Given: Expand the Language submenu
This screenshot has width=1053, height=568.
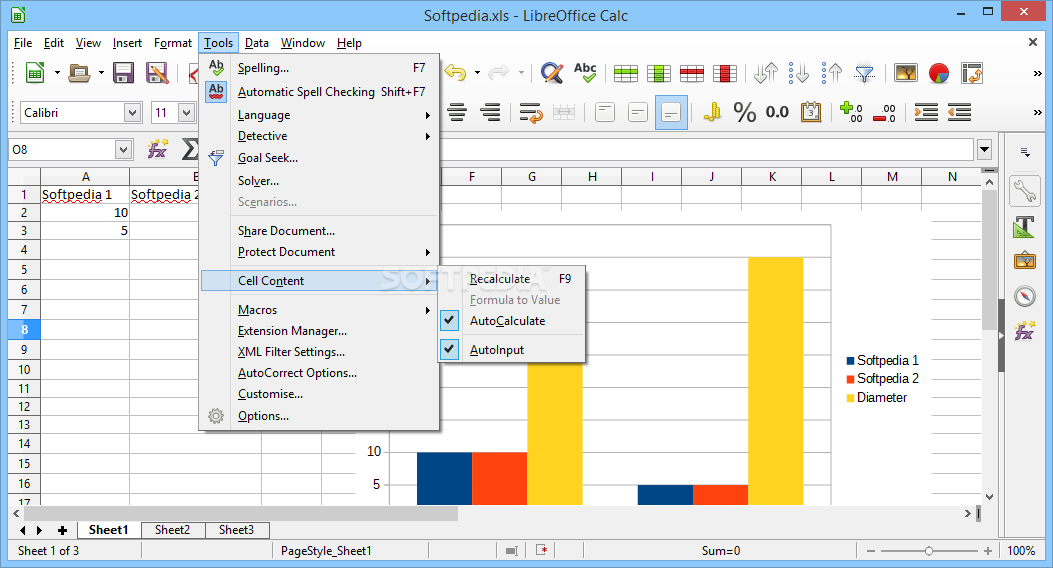Looking at the screenshot, I should point(320,115).
